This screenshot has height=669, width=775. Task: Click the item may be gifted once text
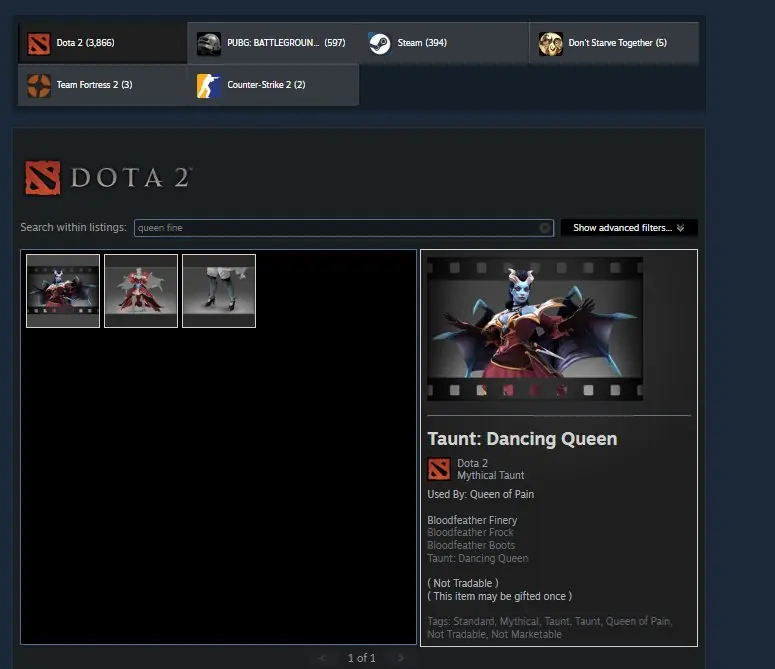[499, 596]
